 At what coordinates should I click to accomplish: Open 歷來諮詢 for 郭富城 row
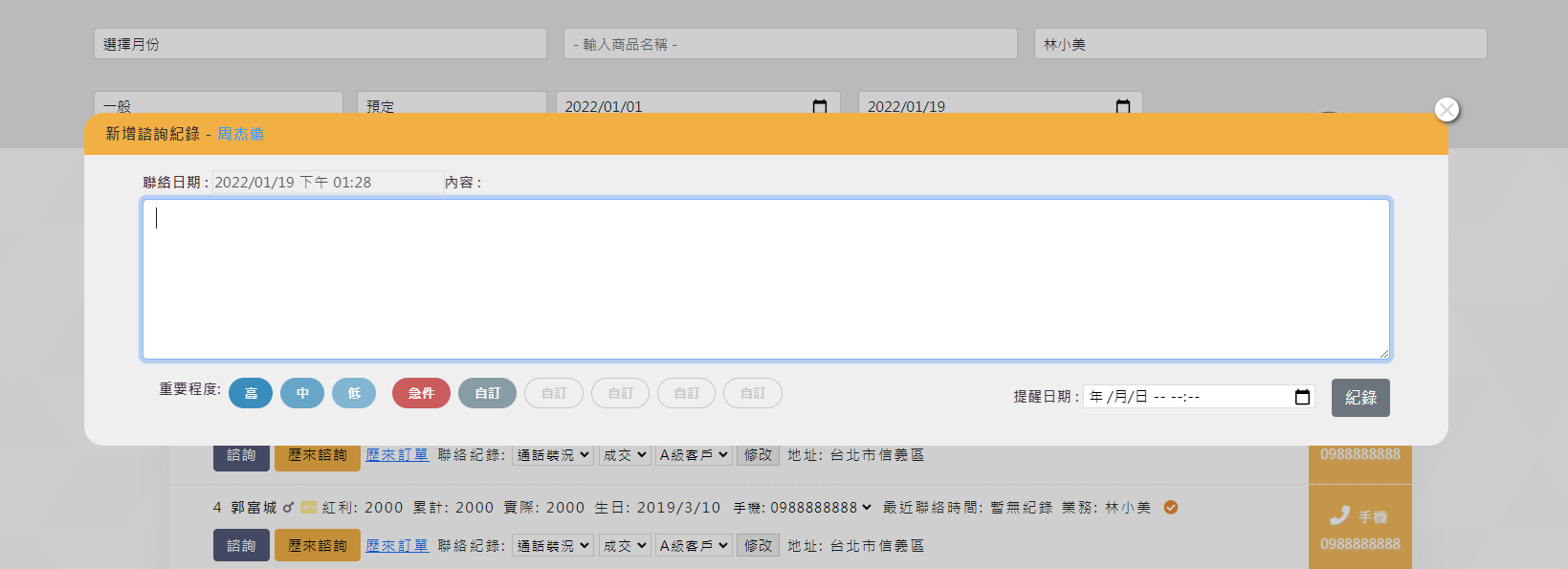click(318, 545)
